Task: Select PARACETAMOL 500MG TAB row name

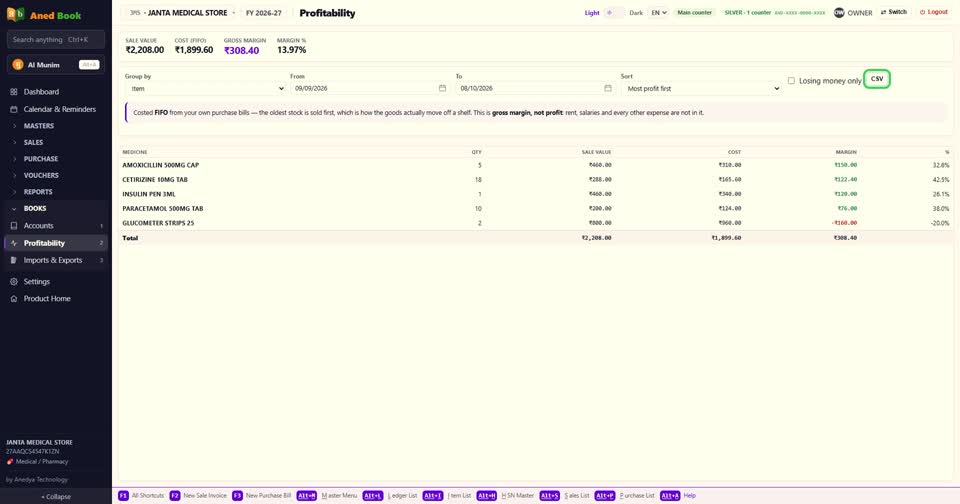Action: tap(163, 209)
